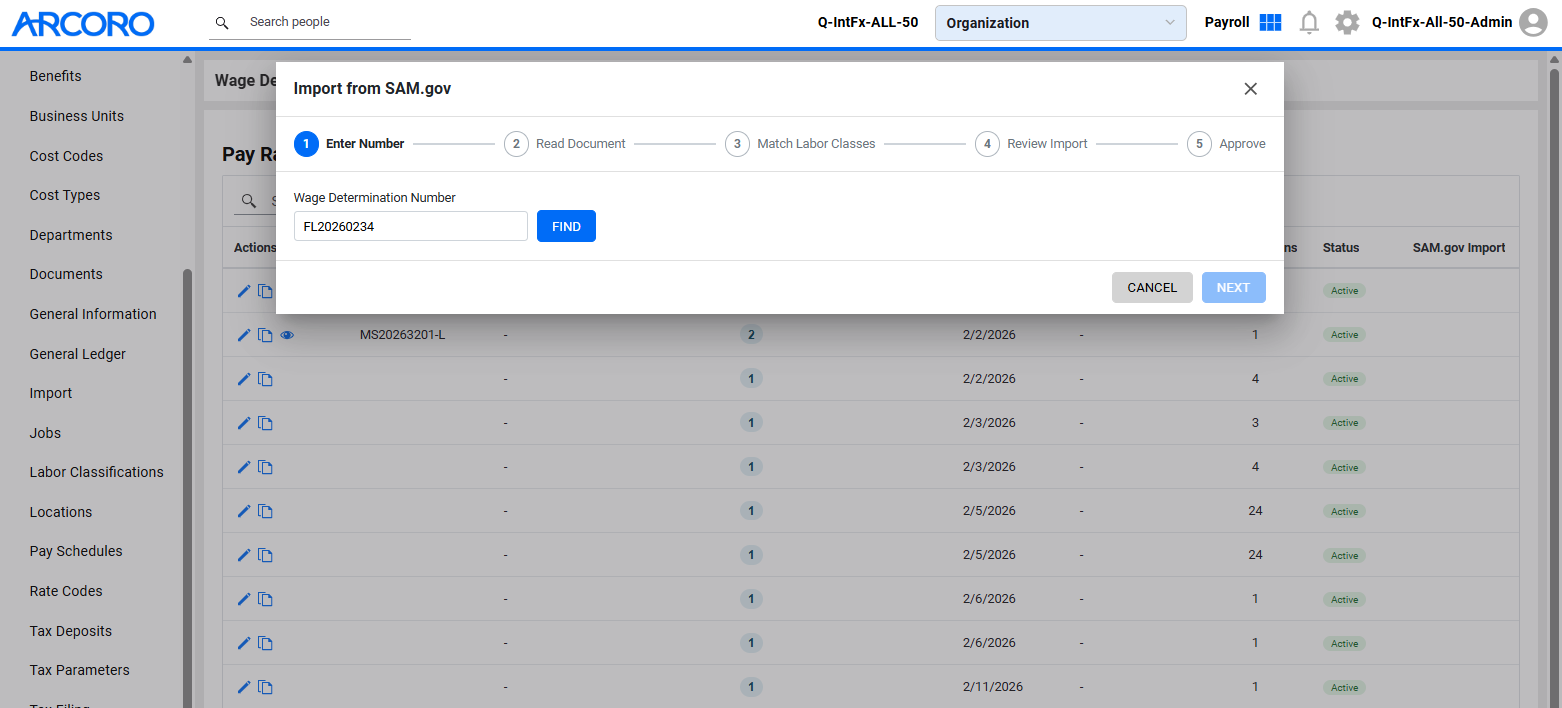The width and height of the screenshot is (1562, 708).
Task: Edit the 2/2/2026 row showing count 4
Action: (x=244, y=379)
